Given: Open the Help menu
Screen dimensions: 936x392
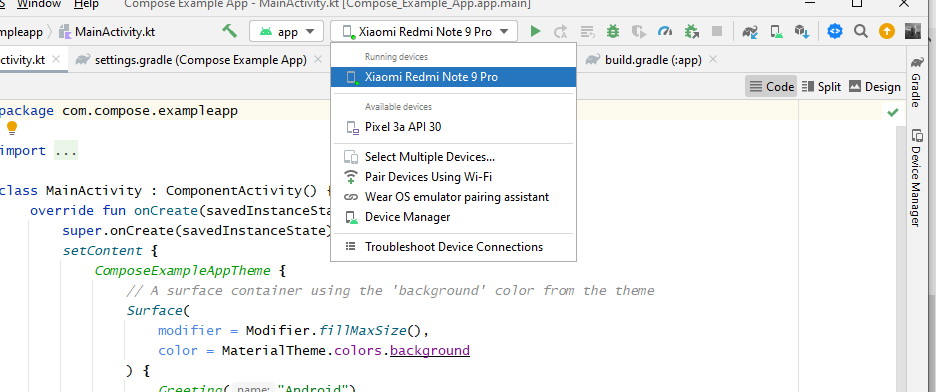Looking at the screenshot, I should coord(87,4).
